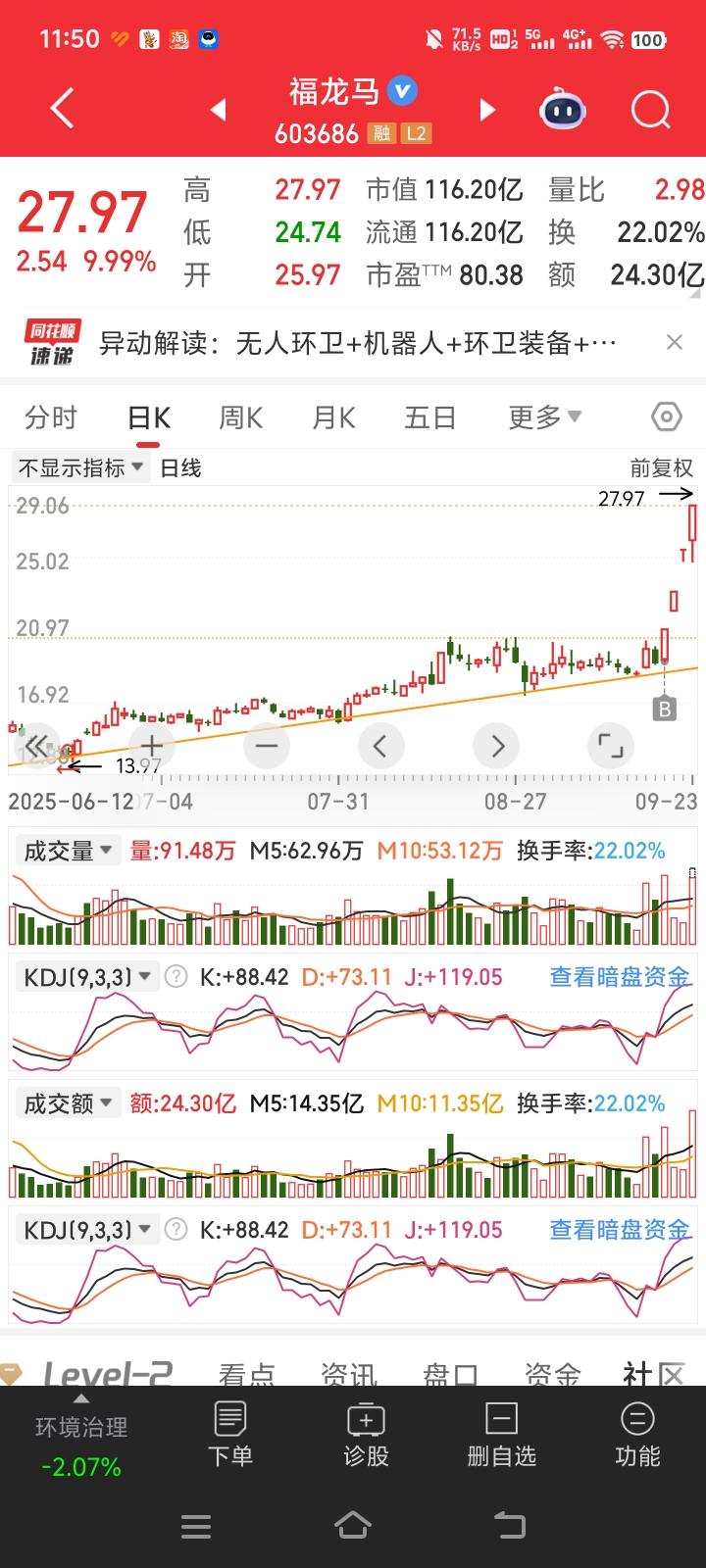Tap stock code 603686

coord(316,134)
